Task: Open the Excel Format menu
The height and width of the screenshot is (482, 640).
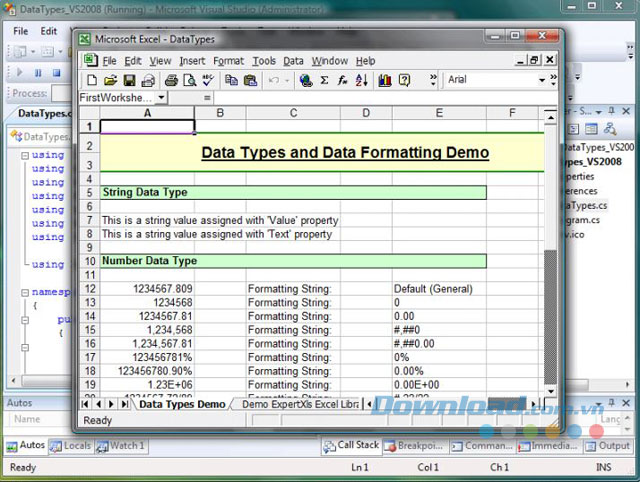Action: (x=228, y=61)
